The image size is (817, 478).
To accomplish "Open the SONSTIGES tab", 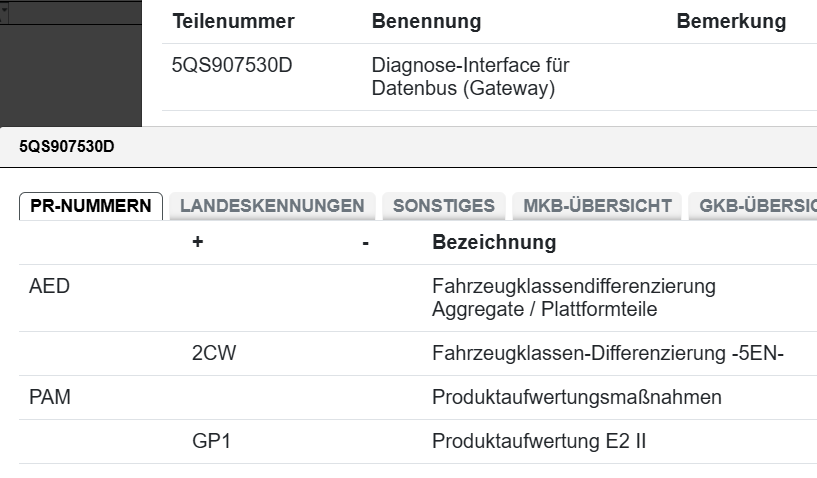I will click(x=443, y=206).
